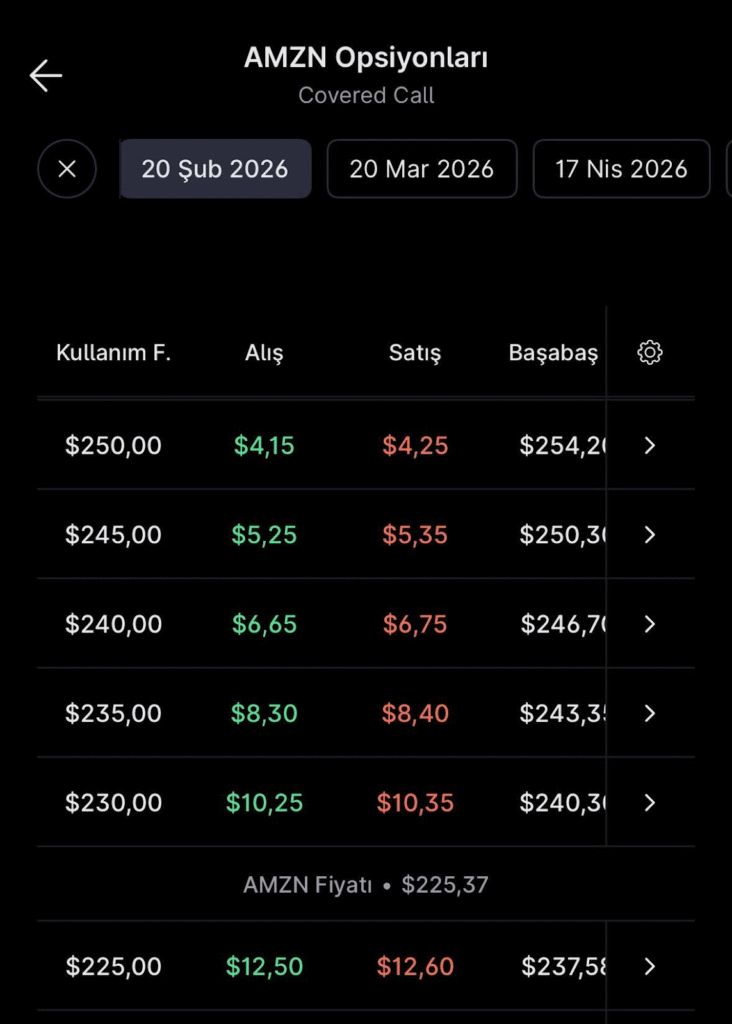Screen dimensions: 732x1024
Task: Choose the 17 Nis 2026 expiration date
Action: tap(621, 168)
